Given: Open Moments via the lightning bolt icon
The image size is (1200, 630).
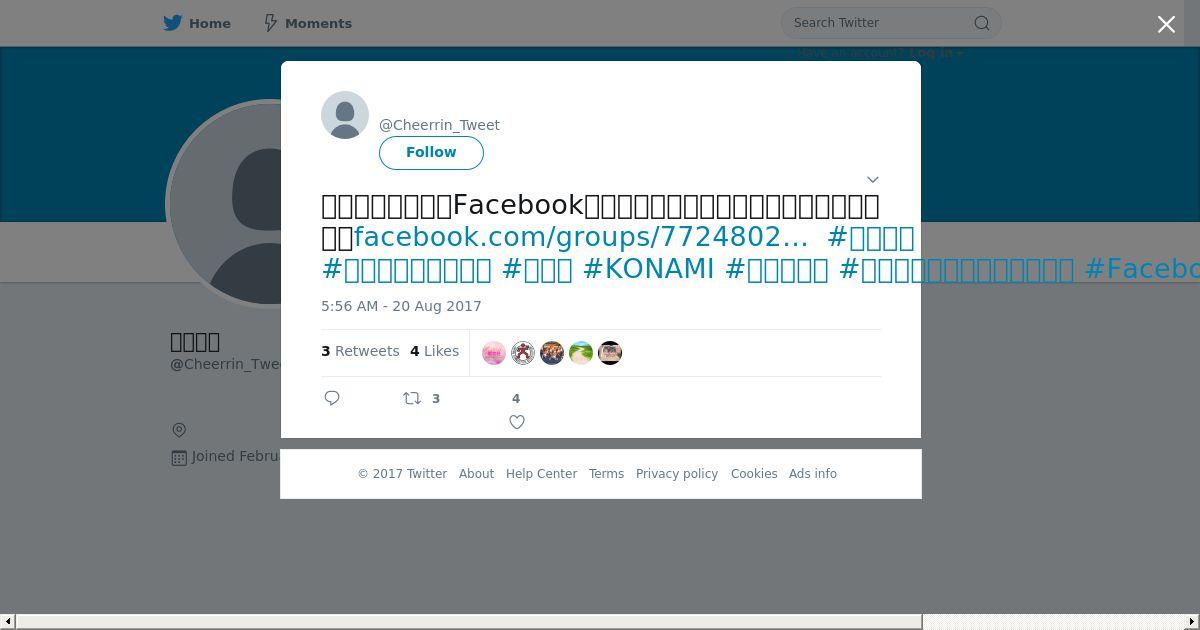Looking at the screenshot, I should (270, 23).
